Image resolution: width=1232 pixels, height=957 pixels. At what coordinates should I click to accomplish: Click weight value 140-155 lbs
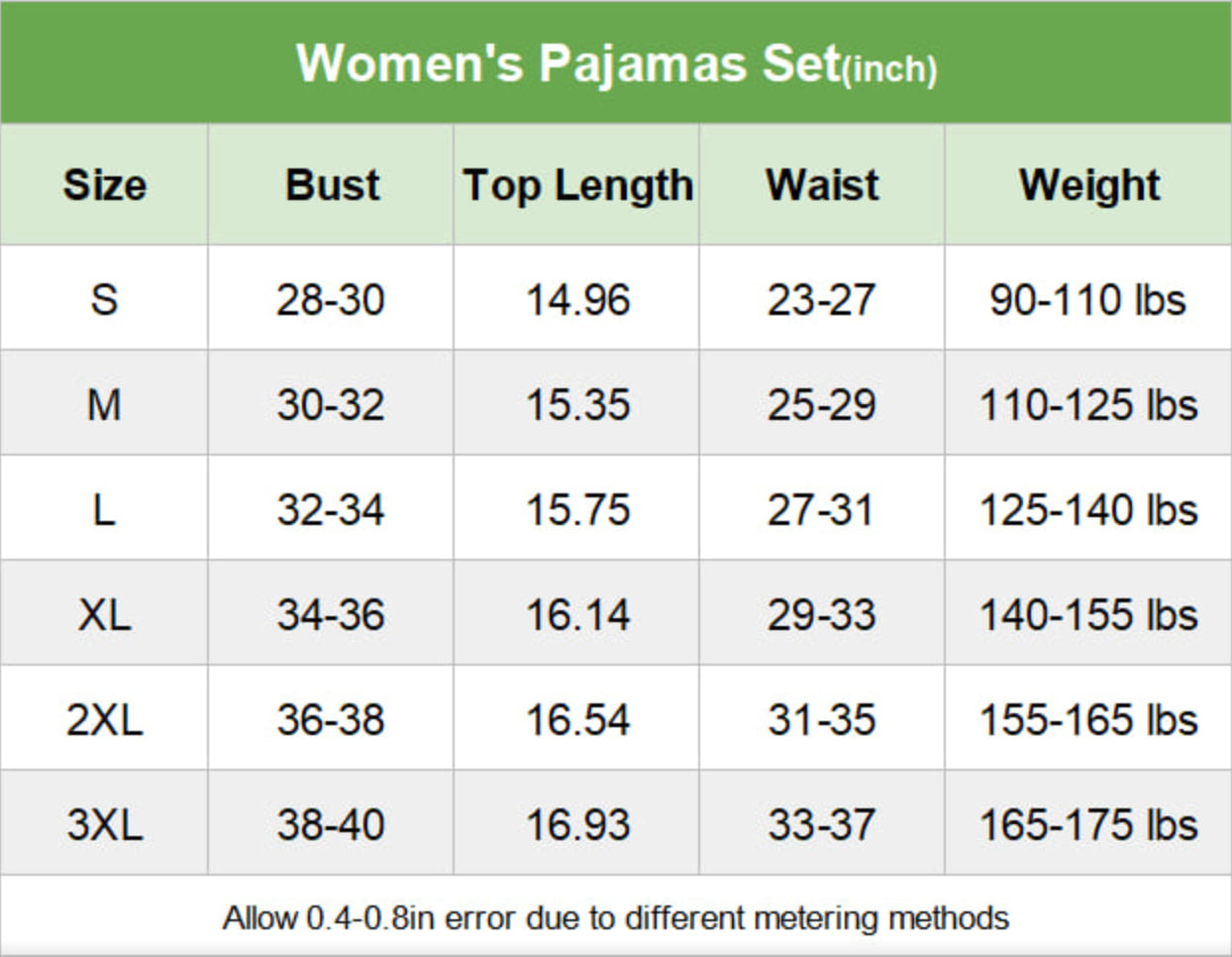tap(1088, 615)
